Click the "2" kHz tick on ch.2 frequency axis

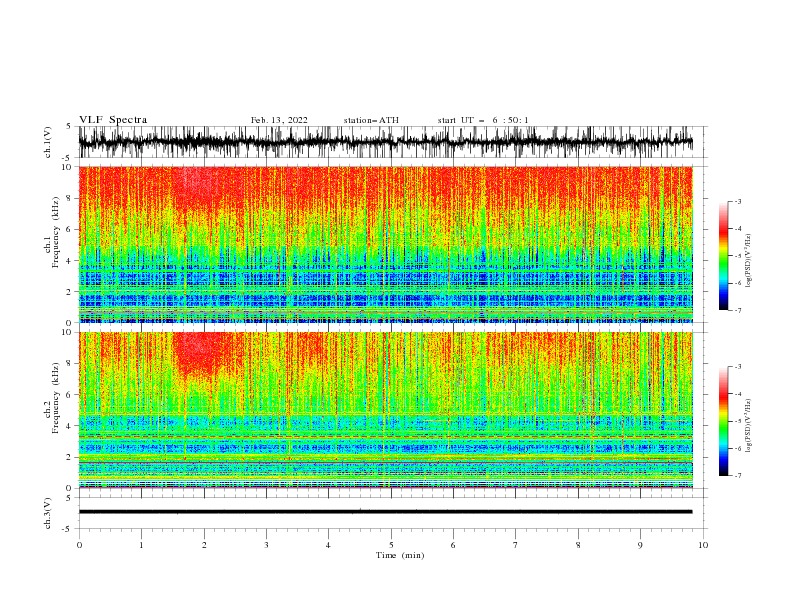(x=70, y=457)
